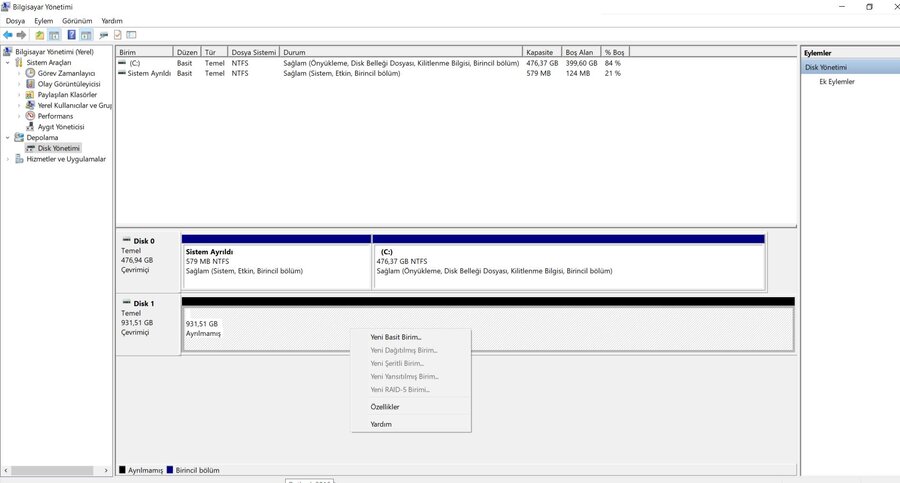This screenshot has height=483, width=900.
Task: Expand the Hizmetler ve Uygulamalar arrow
Action: 7,159
